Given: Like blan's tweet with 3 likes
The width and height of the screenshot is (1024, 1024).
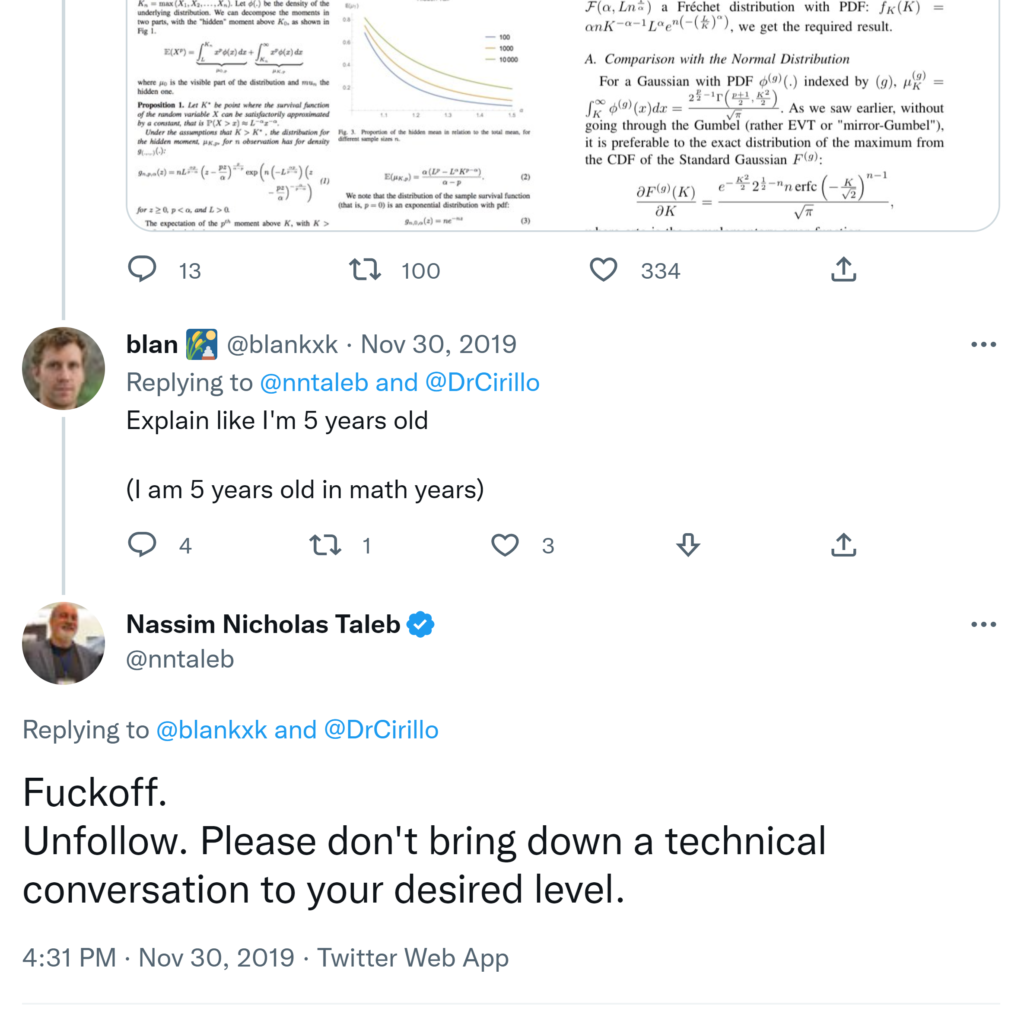Looking at the screenshot, I should pyautogui.click(x=506, y=544).
